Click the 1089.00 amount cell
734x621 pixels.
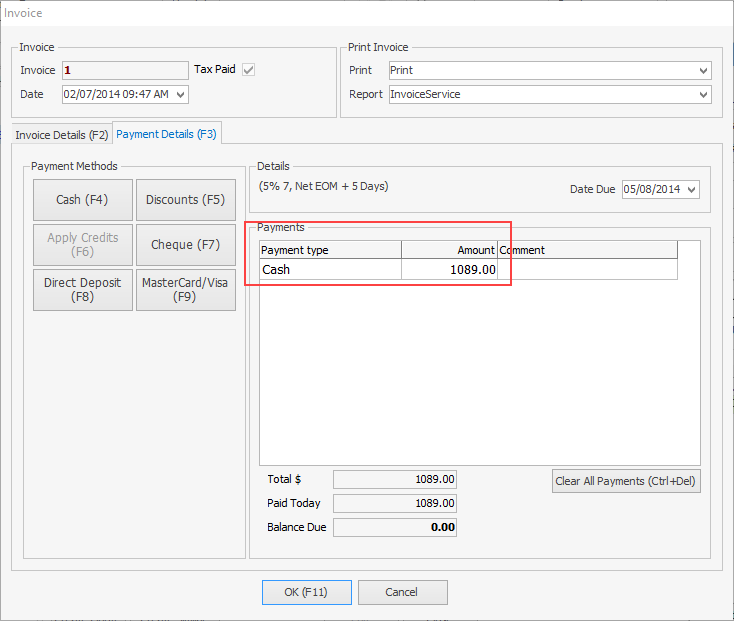(449, 270)
